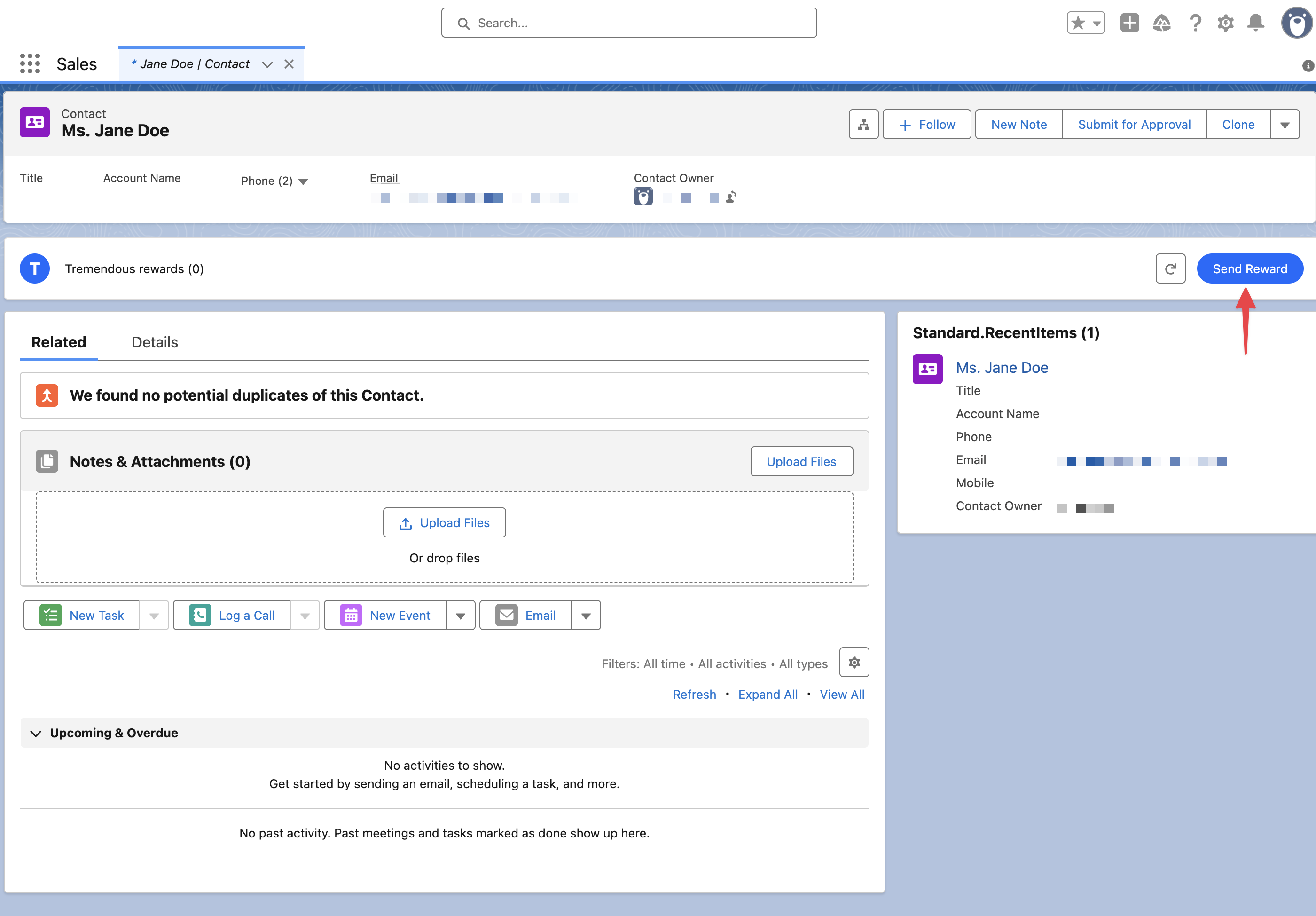The width and height of the screenshot is (1316, 916).
Task: Open more actions dropdown beside Clone
Action: pyautogui.click(x=1285, y=125)
